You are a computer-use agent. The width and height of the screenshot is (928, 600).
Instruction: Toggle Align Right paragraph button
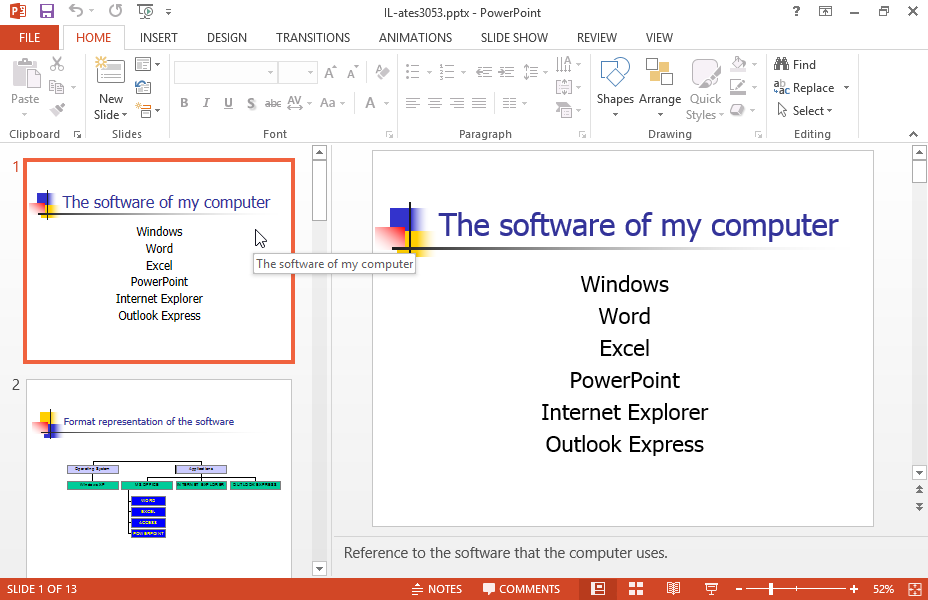pyautogui.click(x=457, y=103)
